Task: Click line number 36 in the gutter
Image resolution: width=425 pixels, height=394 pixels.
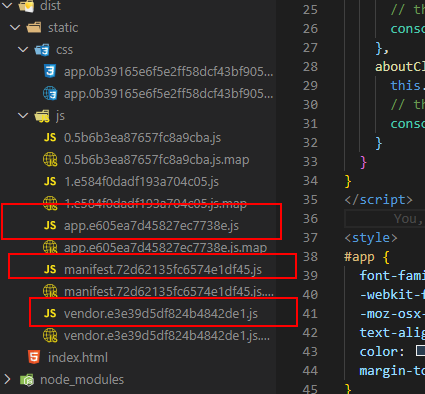Action: (310, 219)
